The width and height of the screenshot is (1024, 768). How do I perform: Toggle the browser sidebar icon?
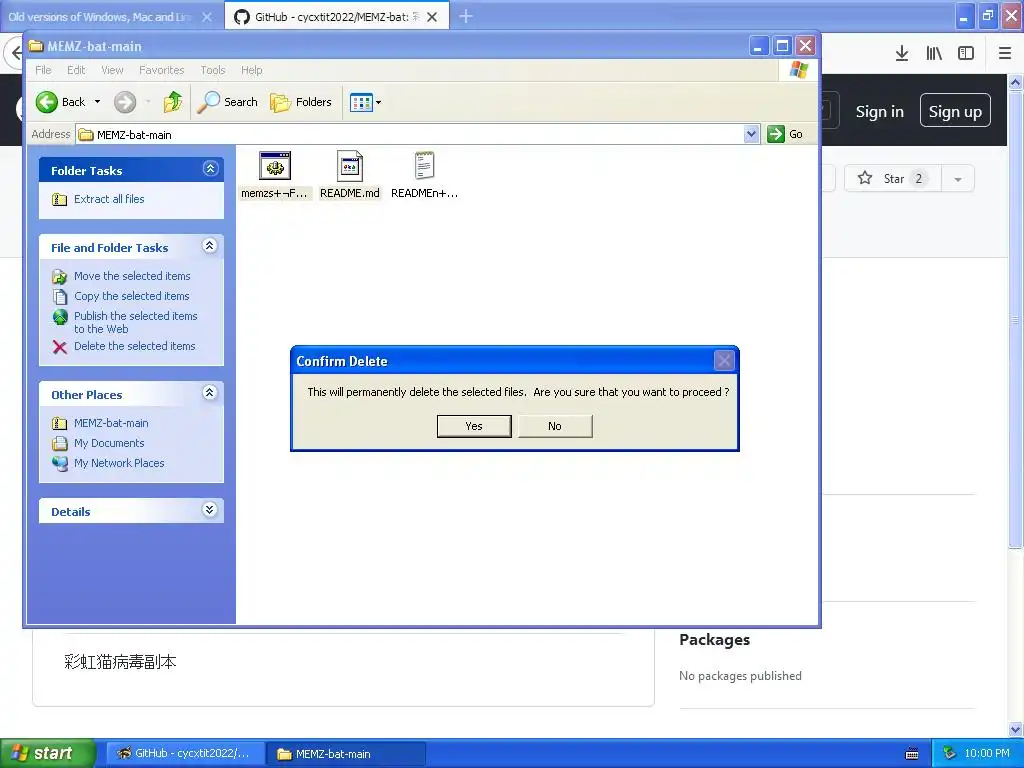point(966,54)
